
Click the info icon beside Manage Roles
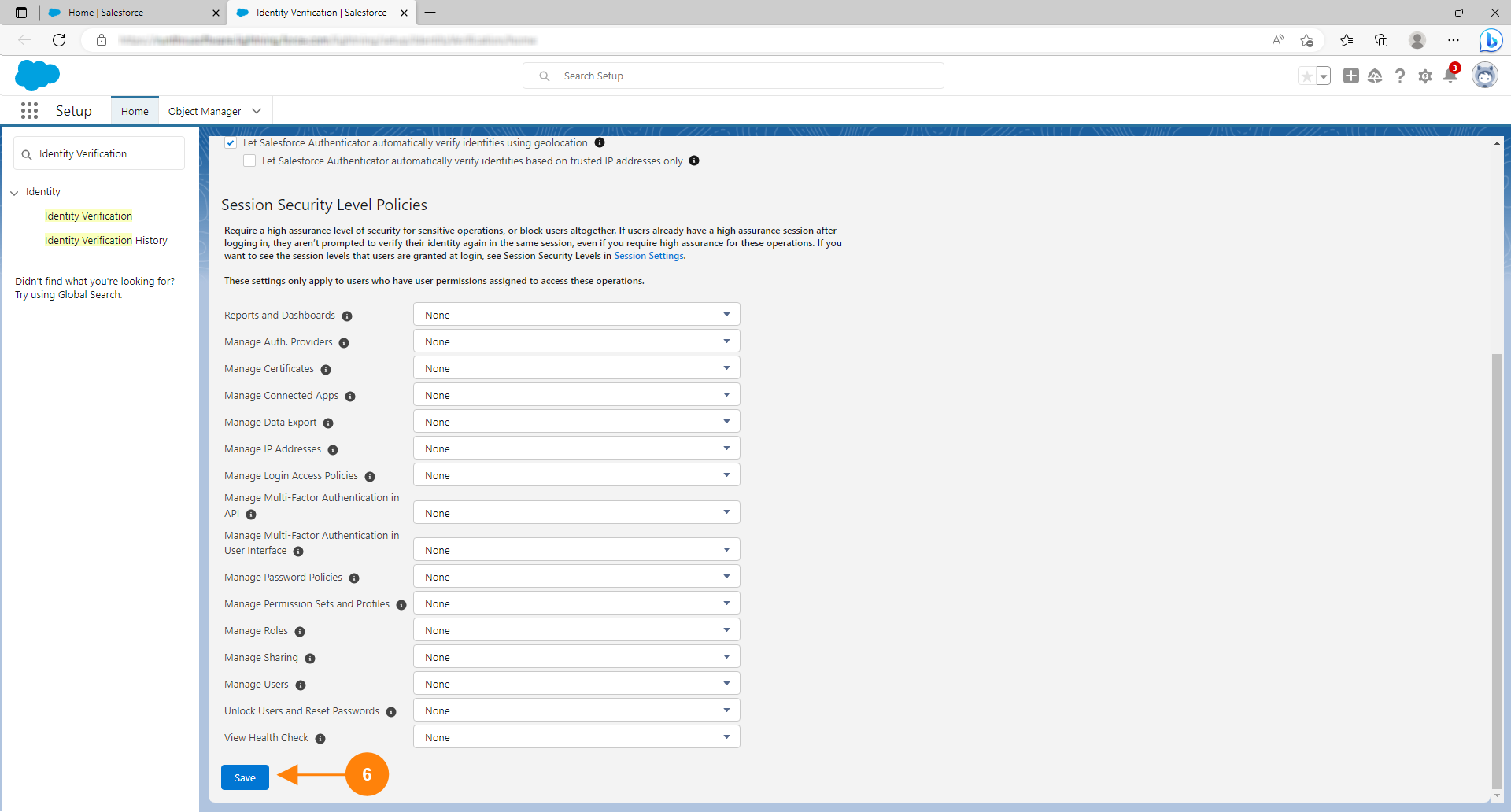pos(300,632)
